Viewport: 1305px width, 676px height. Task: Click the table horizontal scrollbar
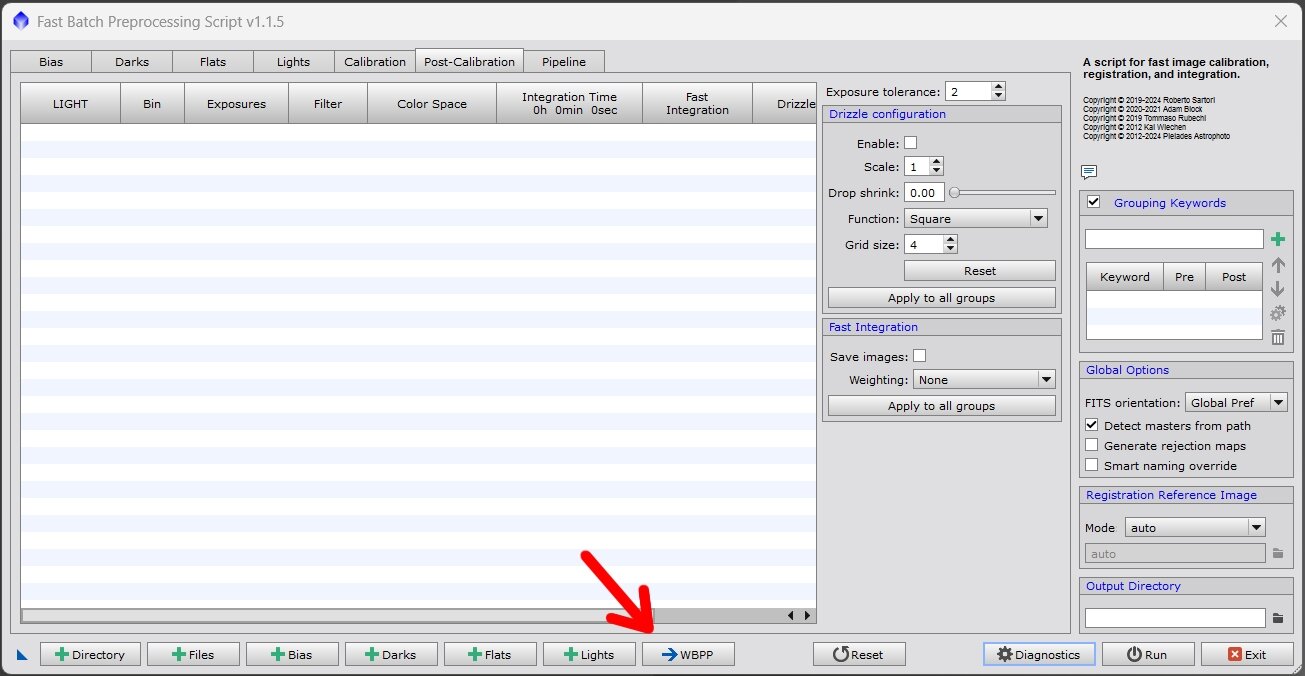(402, 616)
